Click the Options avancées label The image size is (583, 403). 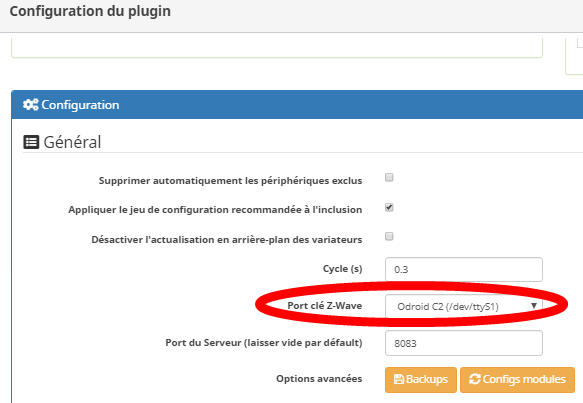coord(319,379)
